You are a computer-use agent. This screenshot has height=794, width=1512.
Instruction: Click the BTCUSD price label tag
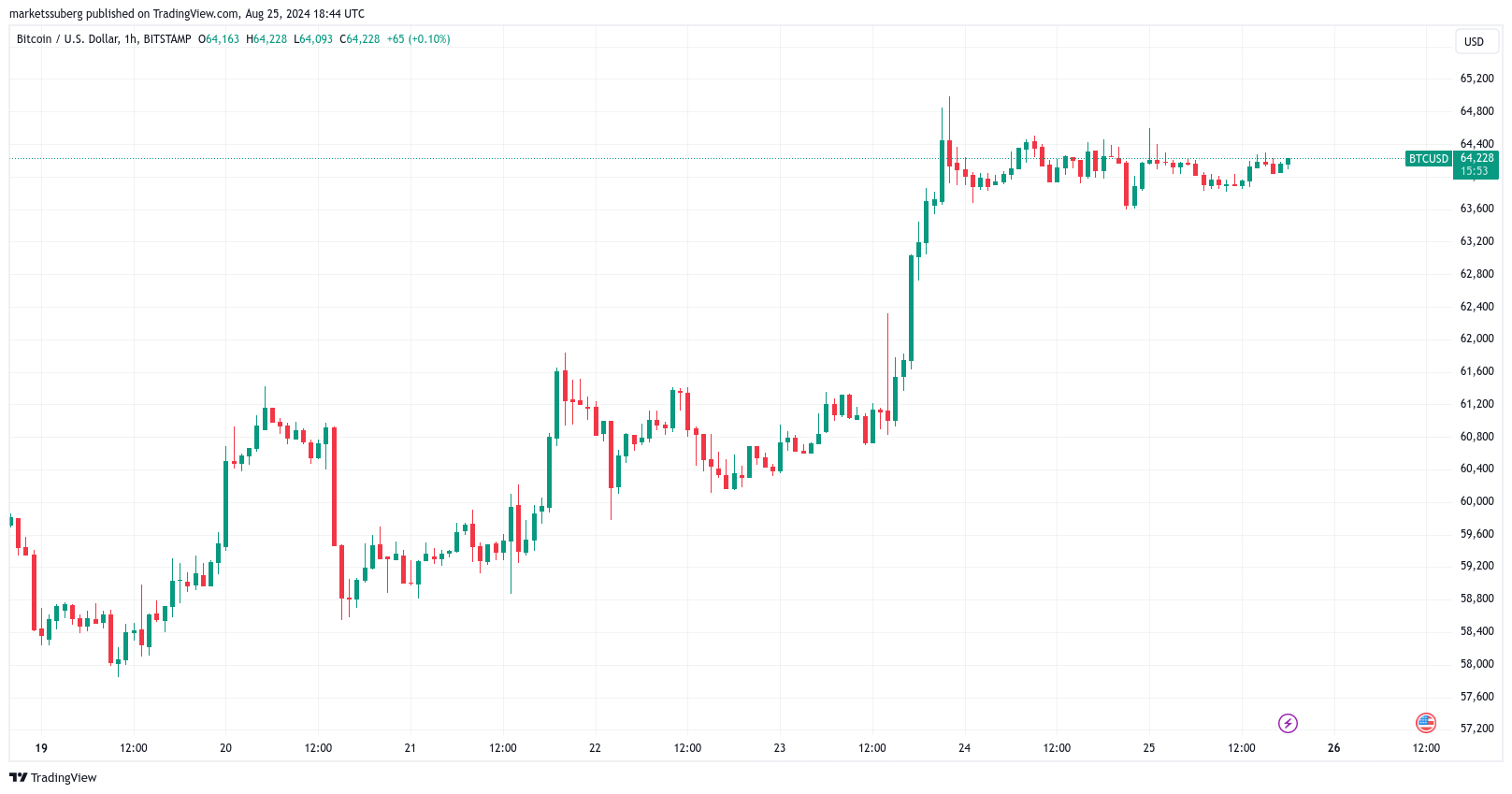(x=1428, y=159)
